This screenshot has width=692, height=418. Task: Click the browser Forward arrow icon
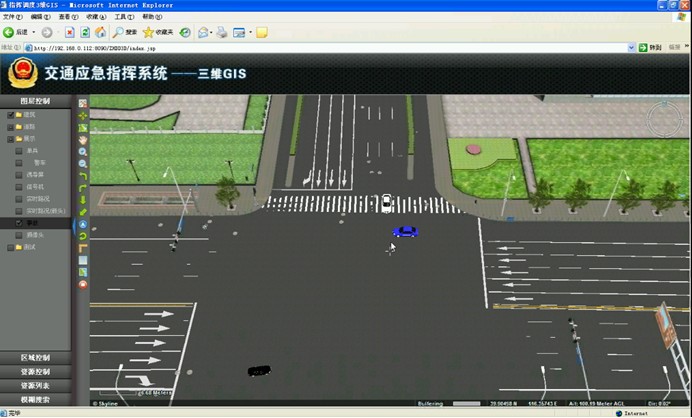47,32
